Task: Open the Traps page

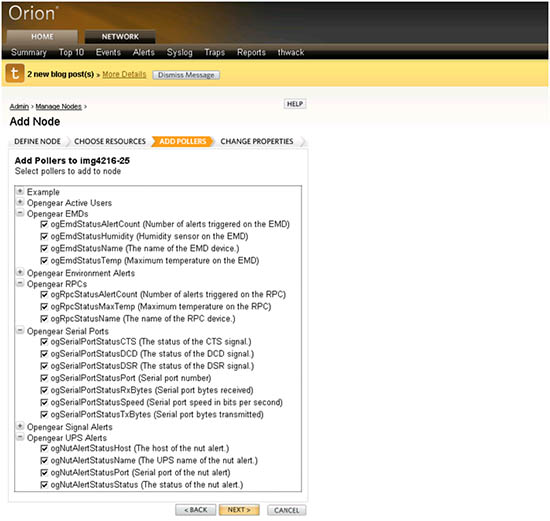Action: pyautogui.click(x=215, y=52)
